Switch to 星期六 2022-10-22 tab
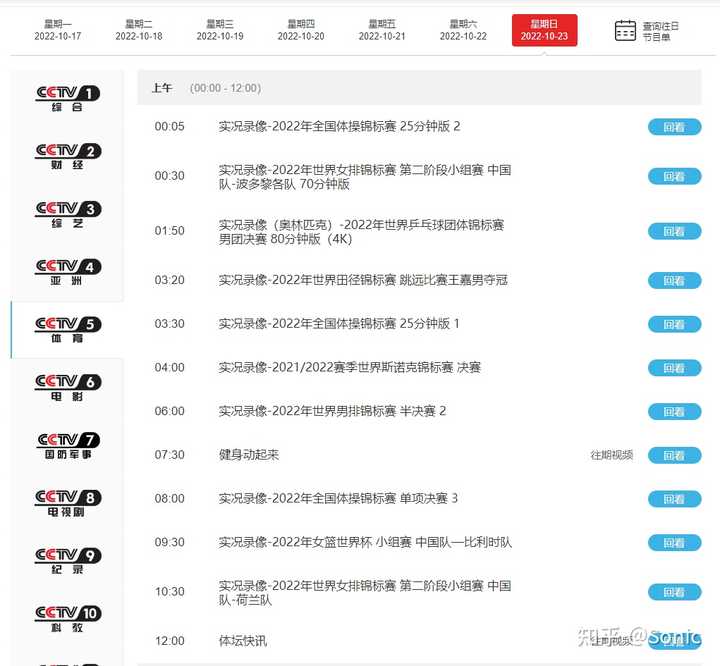Screen dimensions: 720x666 [x=463, y=30]
